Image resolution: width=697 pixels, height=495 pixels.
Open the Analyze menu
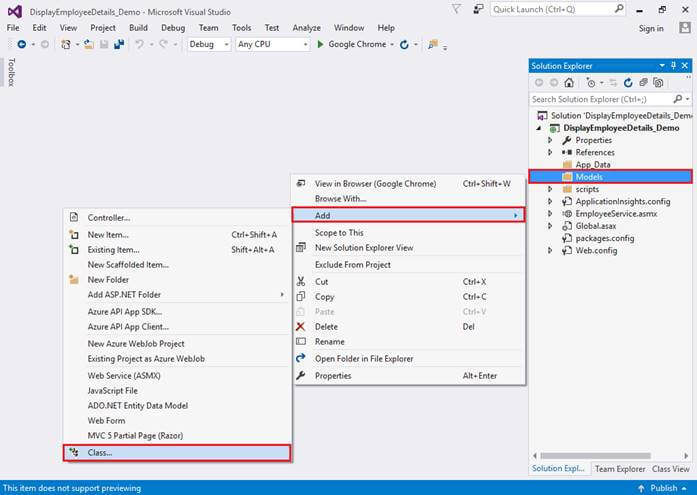tap(306, 28)
